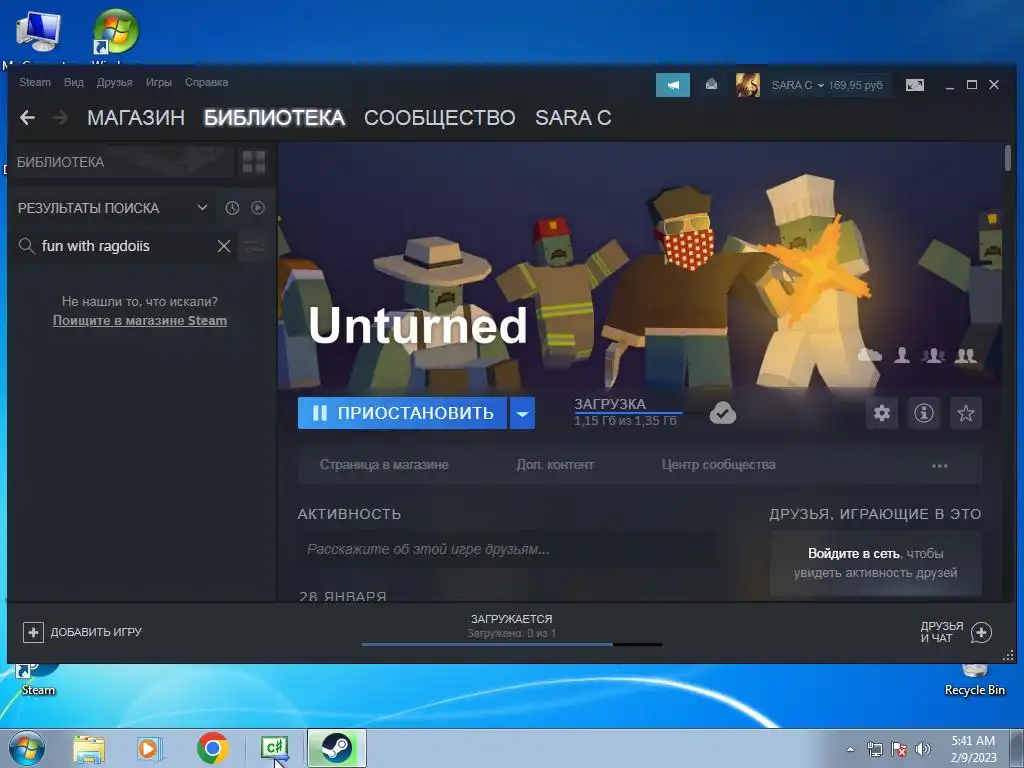Screen dimensions: 1024x768
Task: Collapse the РЕЗУЛЬТАТЫ ПОИСКА section chevron
Action: click(x=202, y=208)
